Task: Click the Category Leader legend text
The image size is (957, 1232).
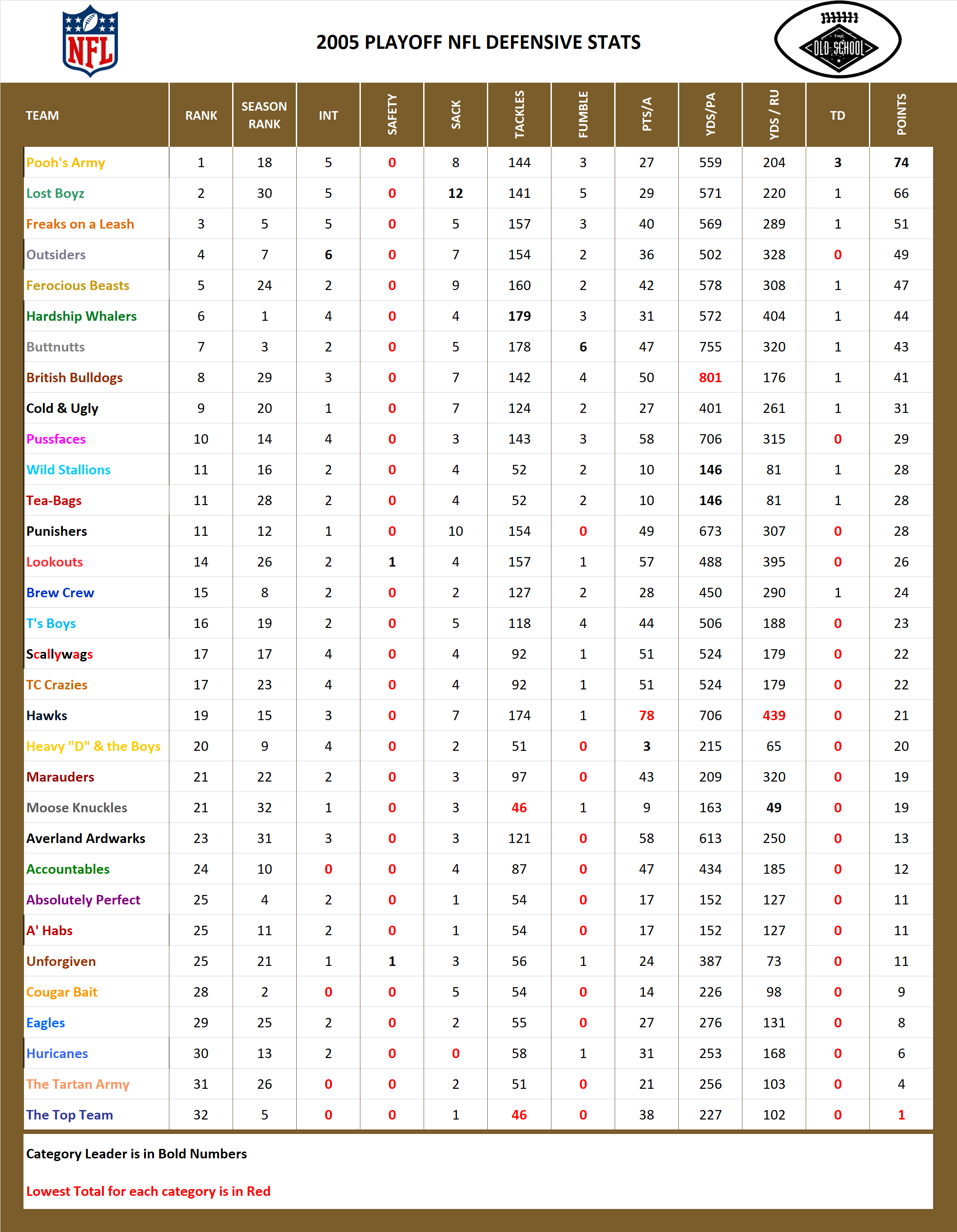Action: click(135, 1154)
